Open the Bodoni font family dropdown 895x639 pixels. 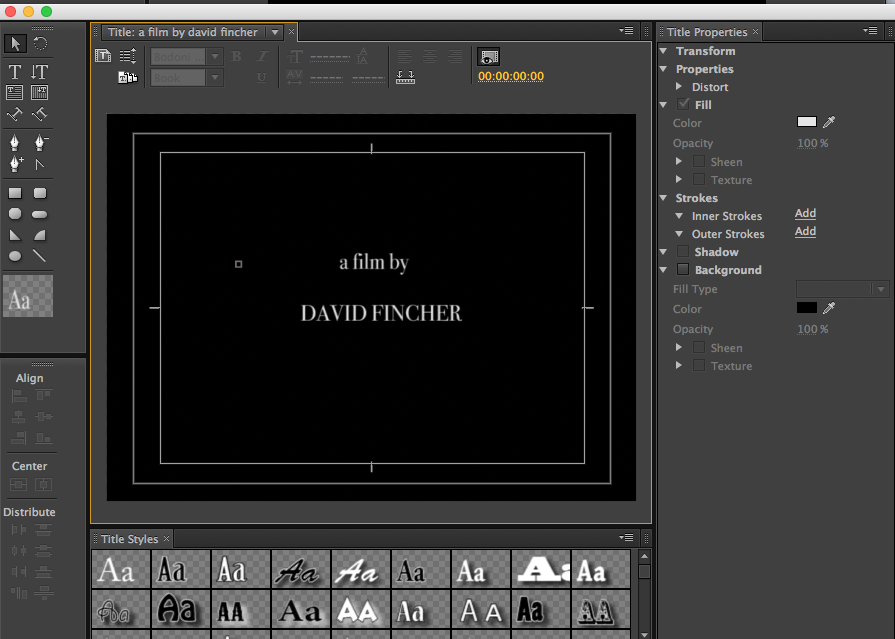click(215, 57)
